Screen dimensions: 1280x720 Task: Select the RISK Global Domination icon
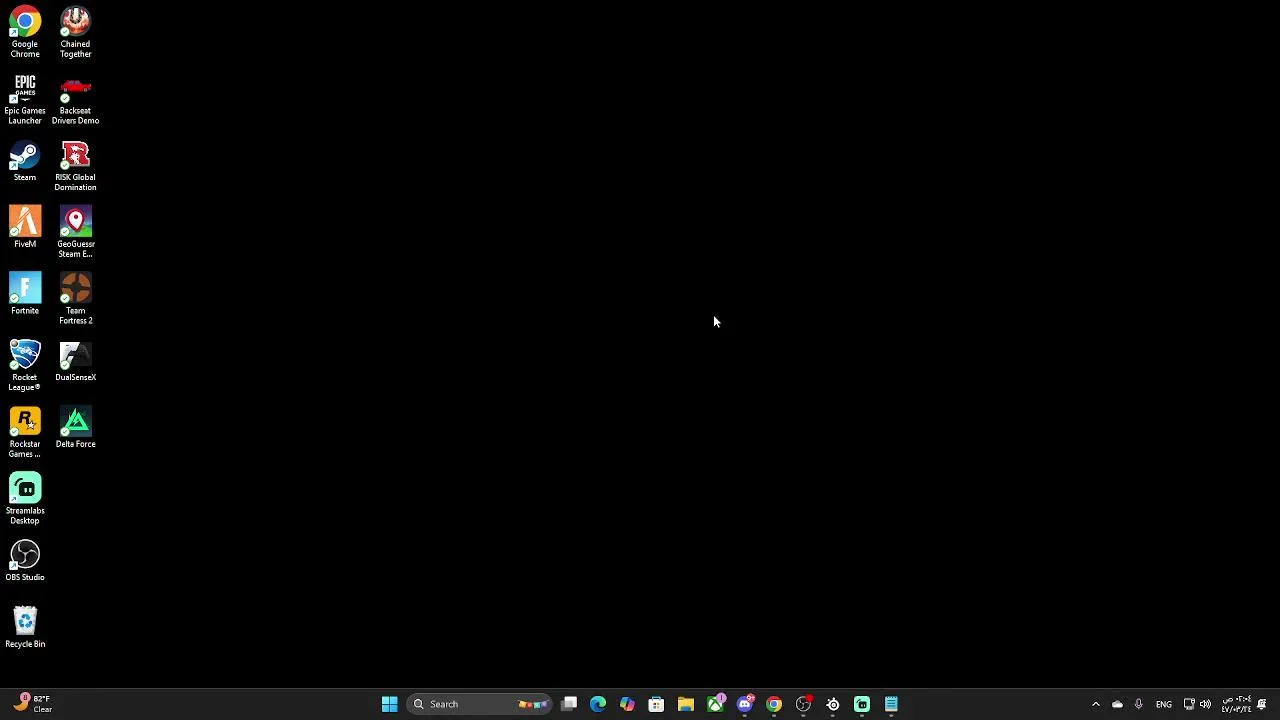tap(75, 166)
